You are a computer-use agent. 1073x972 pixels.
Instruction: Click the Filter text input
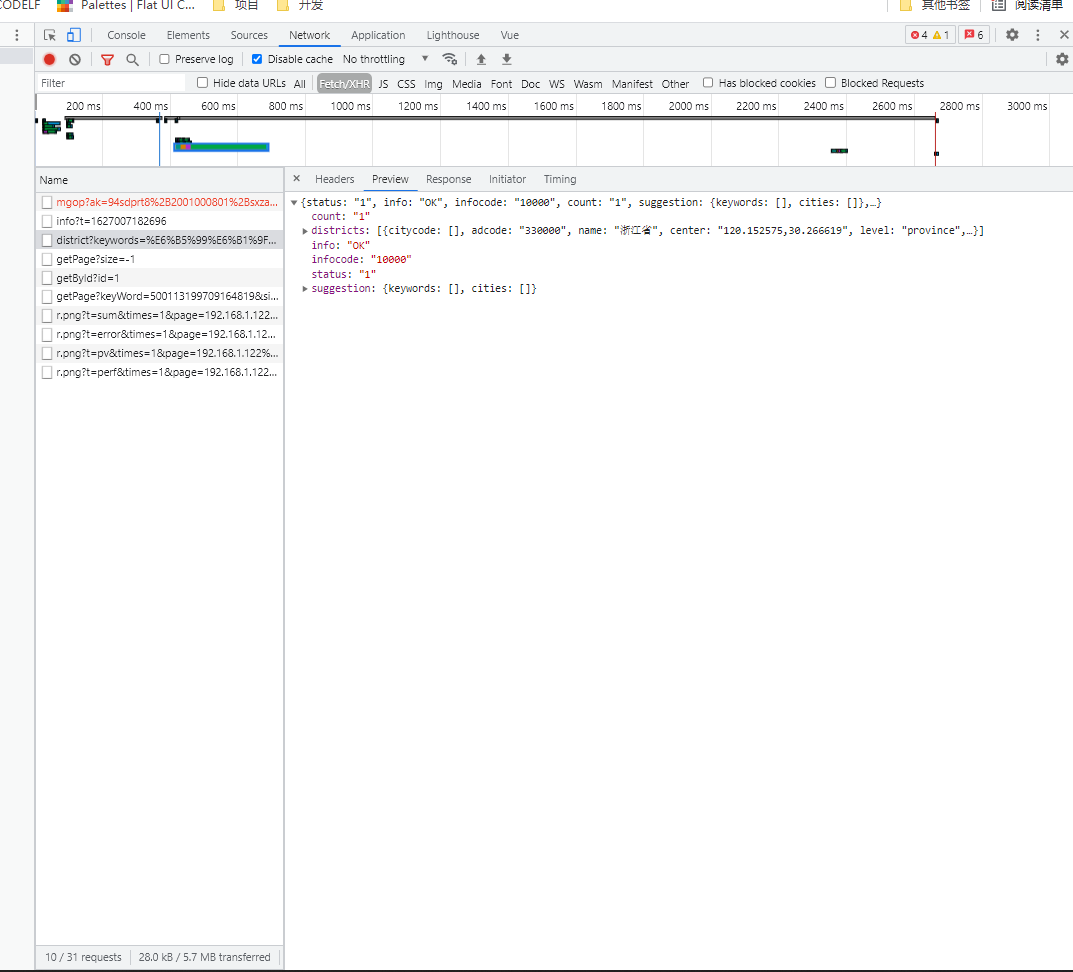tap(112, 83)
